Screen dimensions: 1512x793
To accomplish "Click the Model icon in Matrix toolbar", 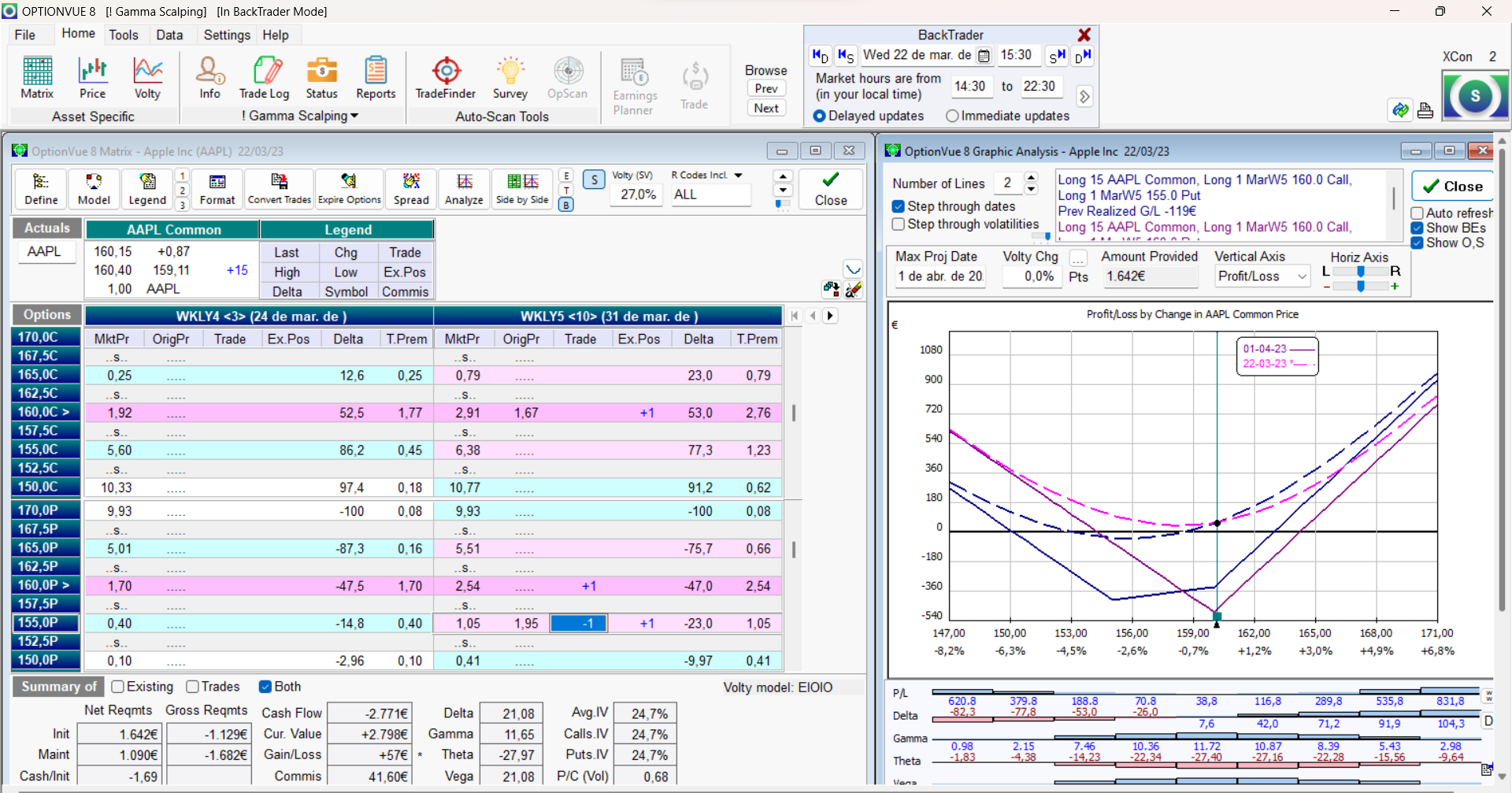I will click(94, 190).
